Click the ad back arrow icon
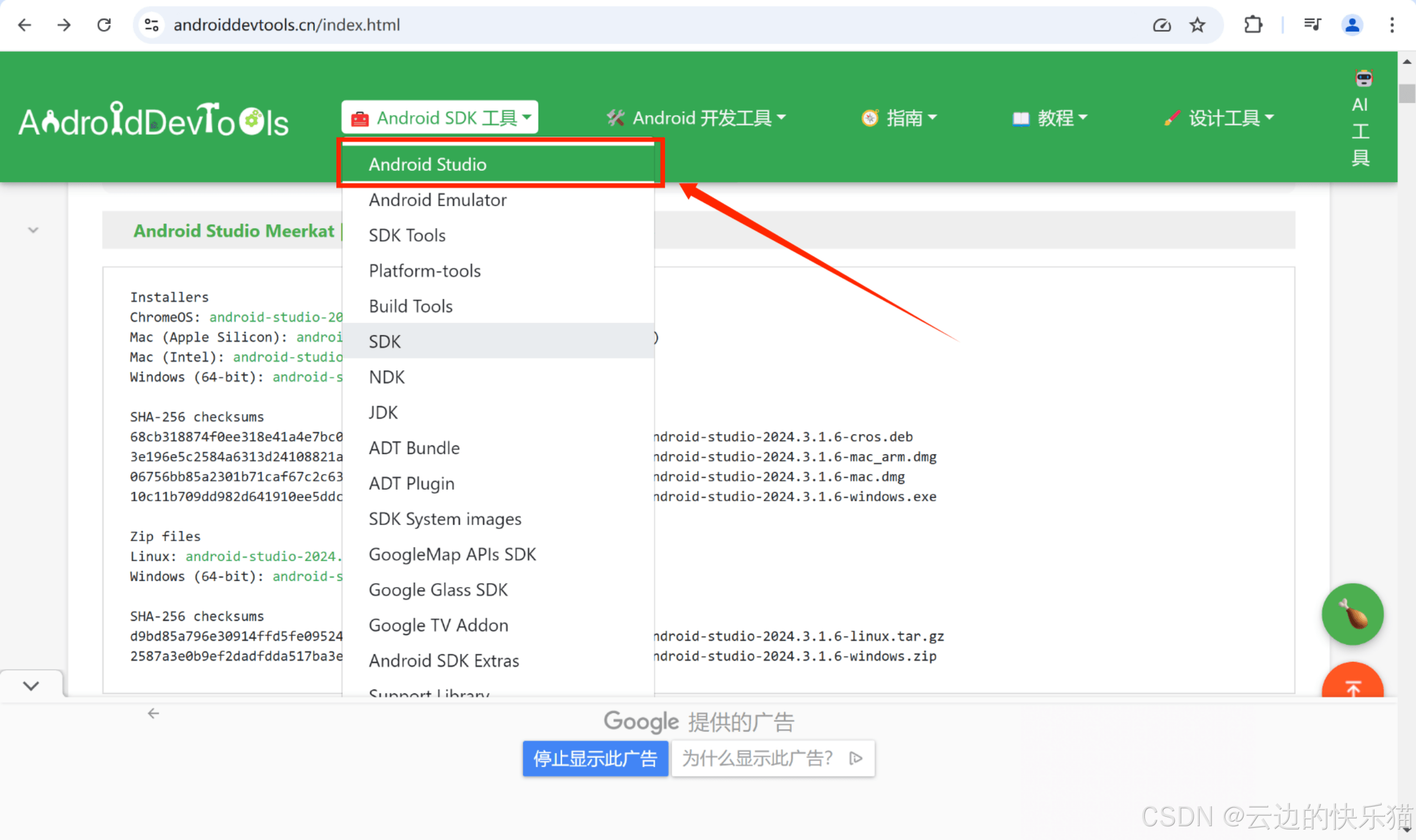The height and width of the screenshot is (840, 1416). [x=153, y=713]
